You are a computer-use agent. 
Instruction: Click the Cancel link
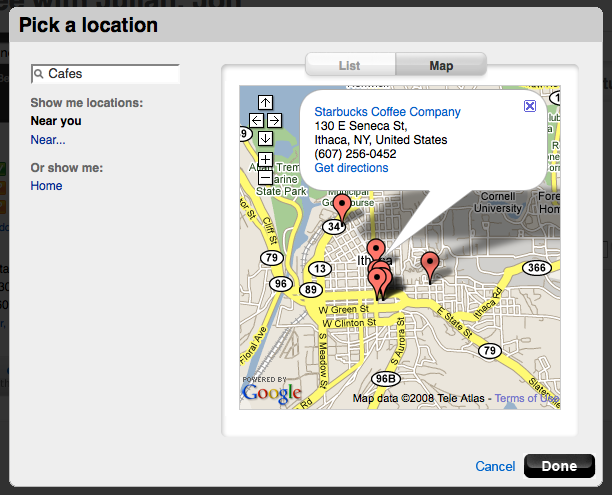click(495, 466)
